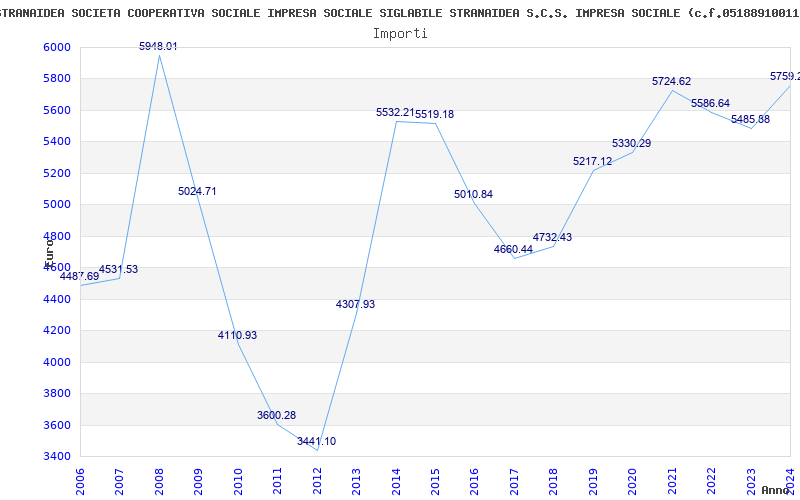The image size is (800, 500).
Task: Click the 2015 x-axis year label
Action: pyautogui.click(x=435, y=482)
